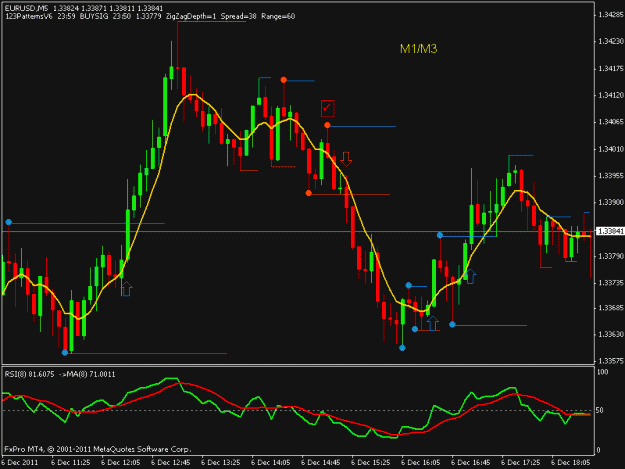Screen dimensions: 625x469
Task: Click price axis label 1.33685
Action: (x=611, y=308)
